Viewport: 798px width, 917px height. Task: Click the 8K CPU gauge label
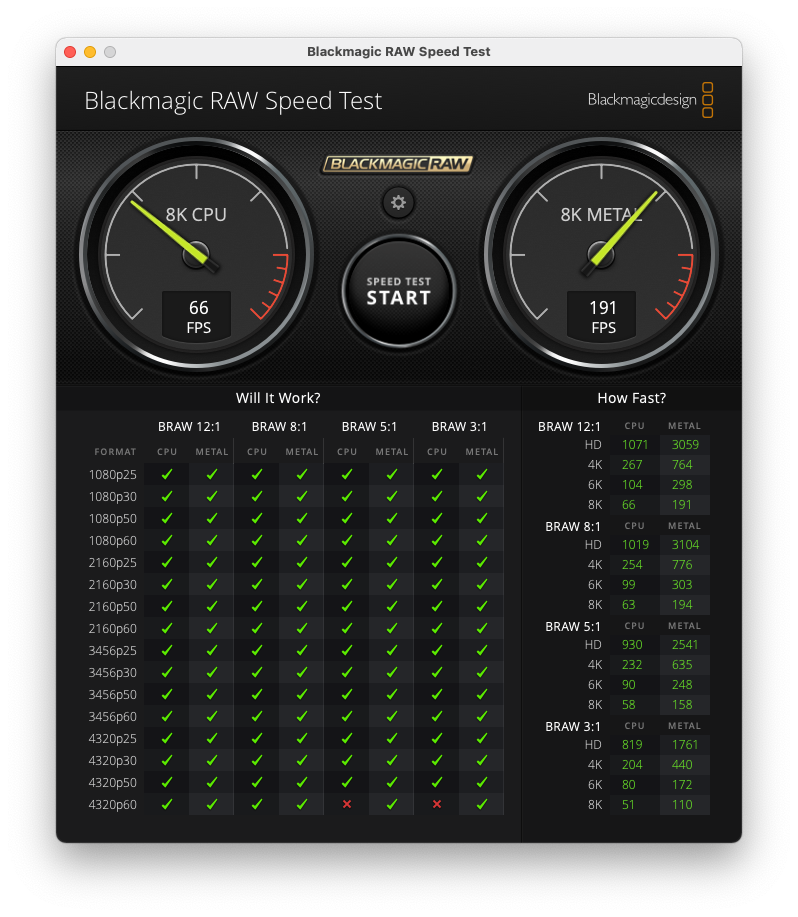pos(196,215)
